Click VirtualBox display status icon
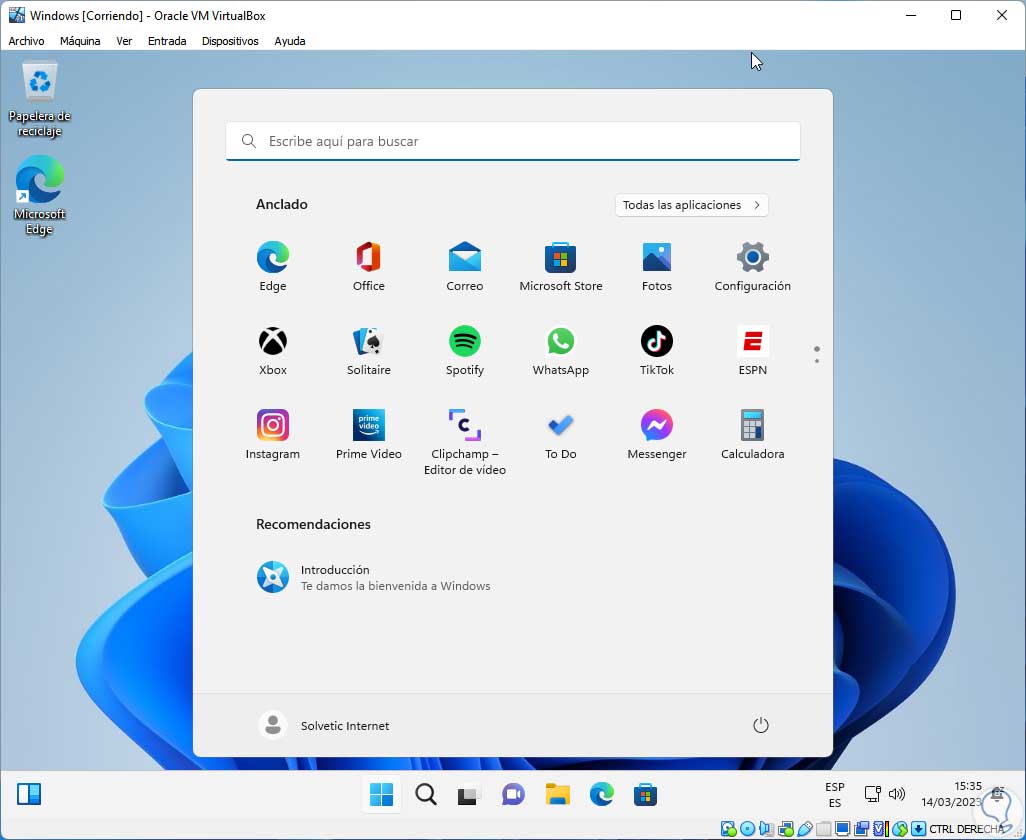 click(843, 829)
